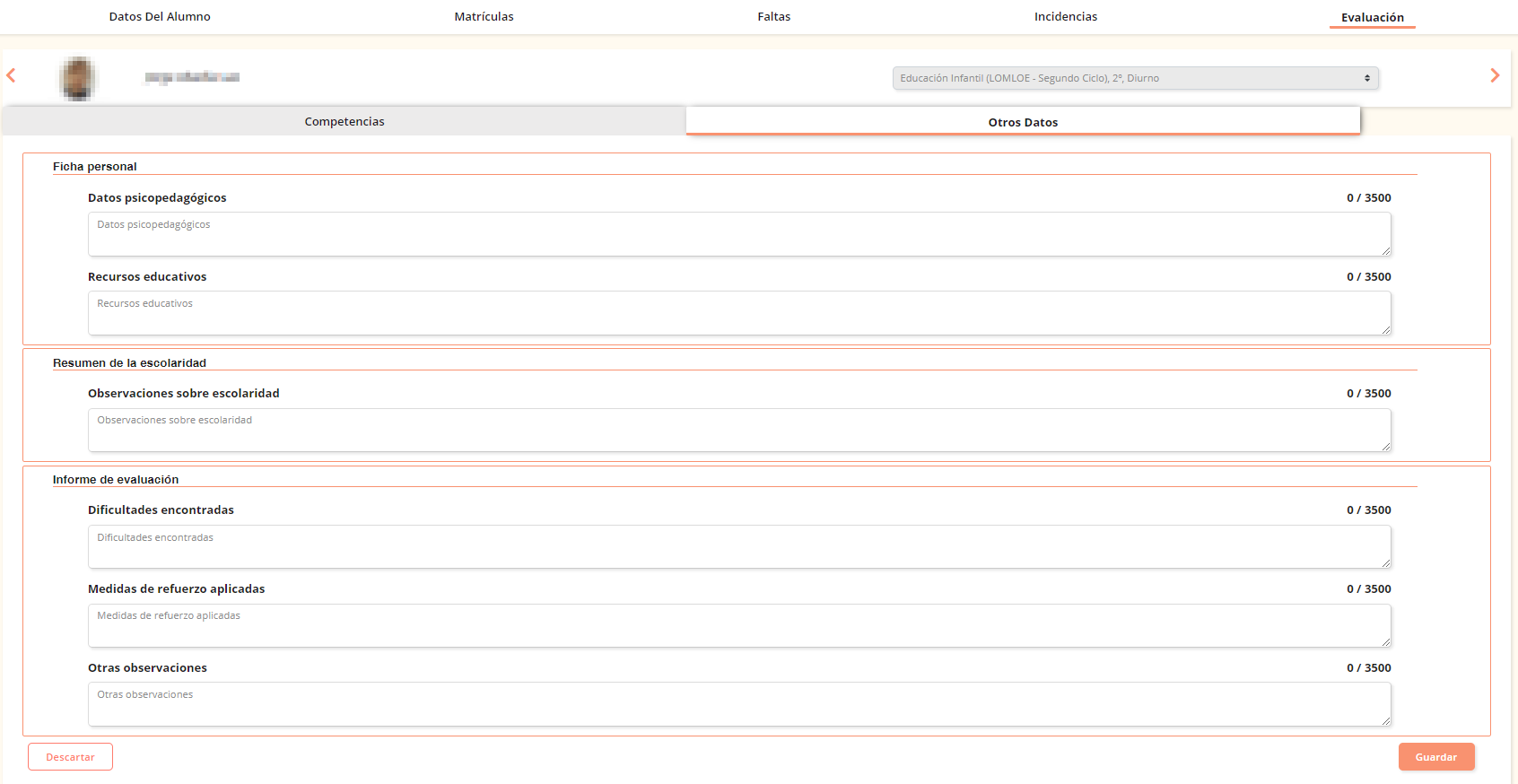Click the Dificultades encontradas field label
Screen dimensions: 1518x784
(x=161, y=510)
